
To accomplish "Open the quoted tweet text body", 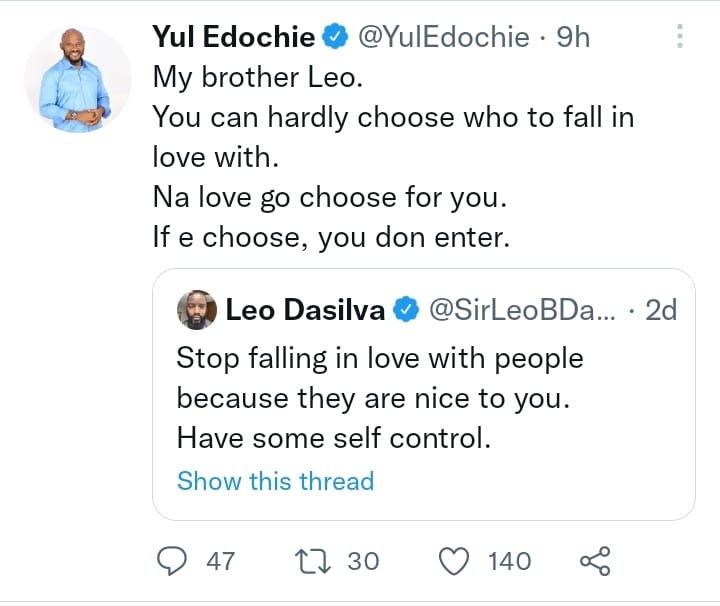I will point(380,397).
